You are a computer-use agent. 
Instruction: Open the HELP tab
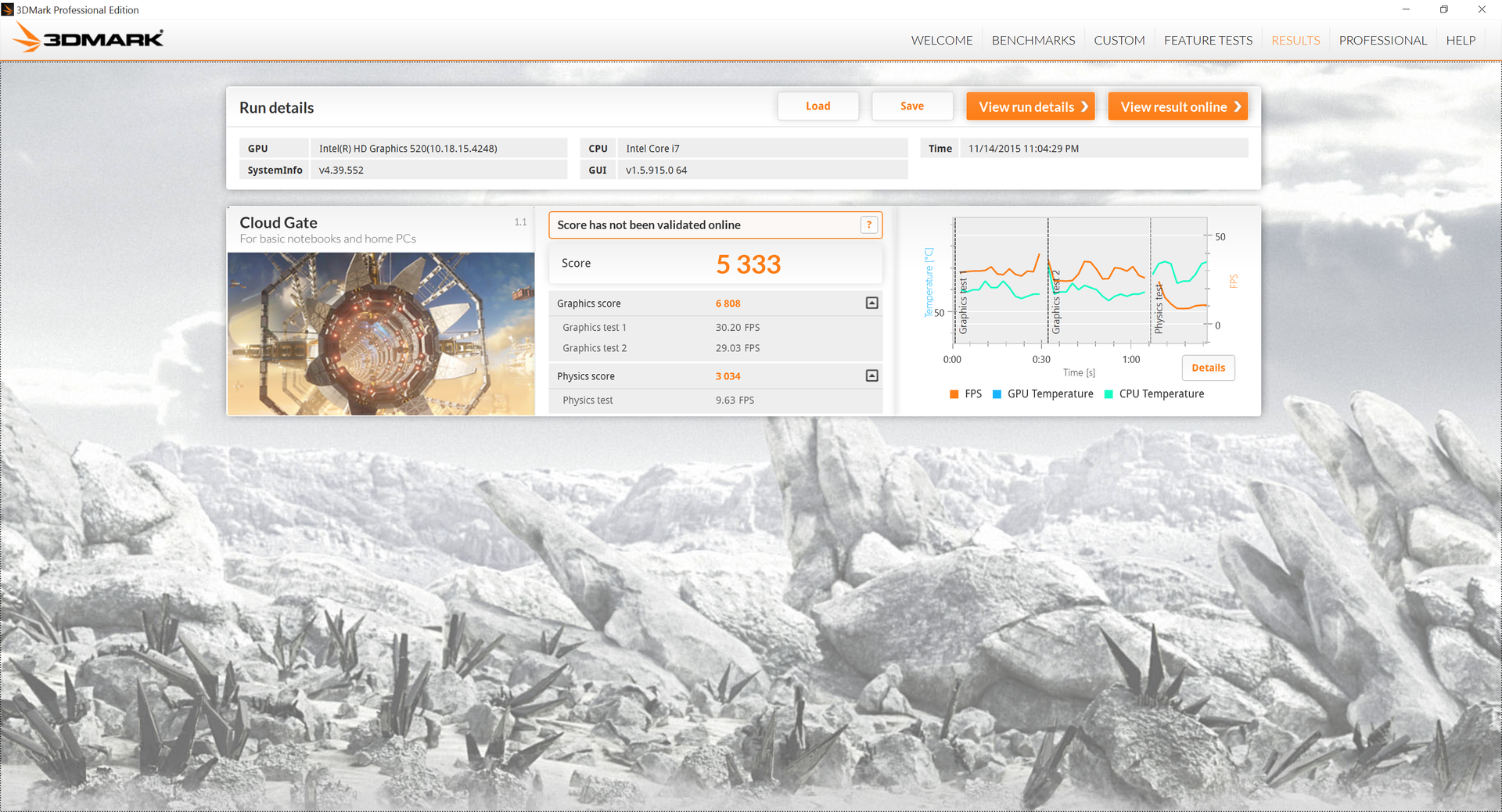1461,41
